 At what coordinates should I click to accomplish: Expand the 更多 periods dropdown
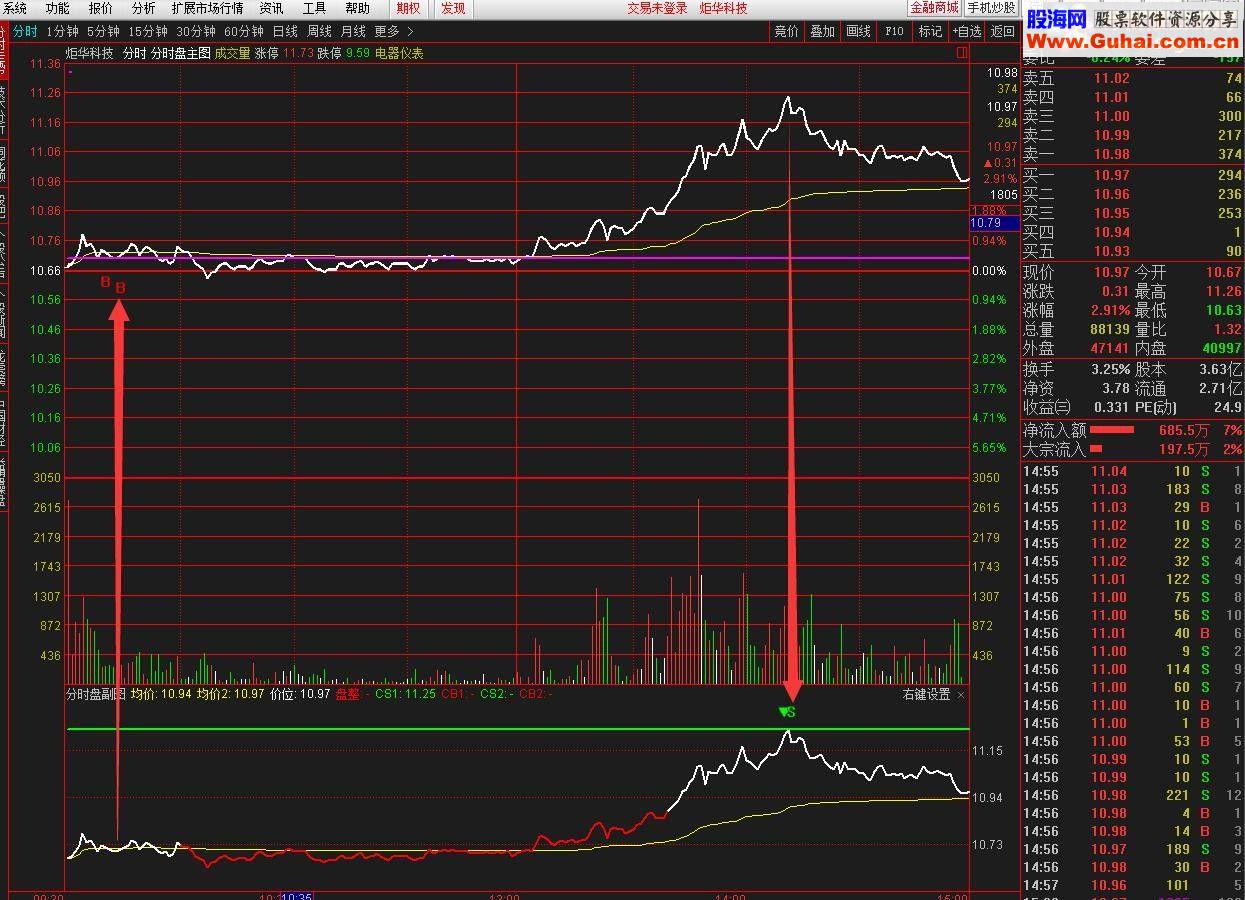393,31
